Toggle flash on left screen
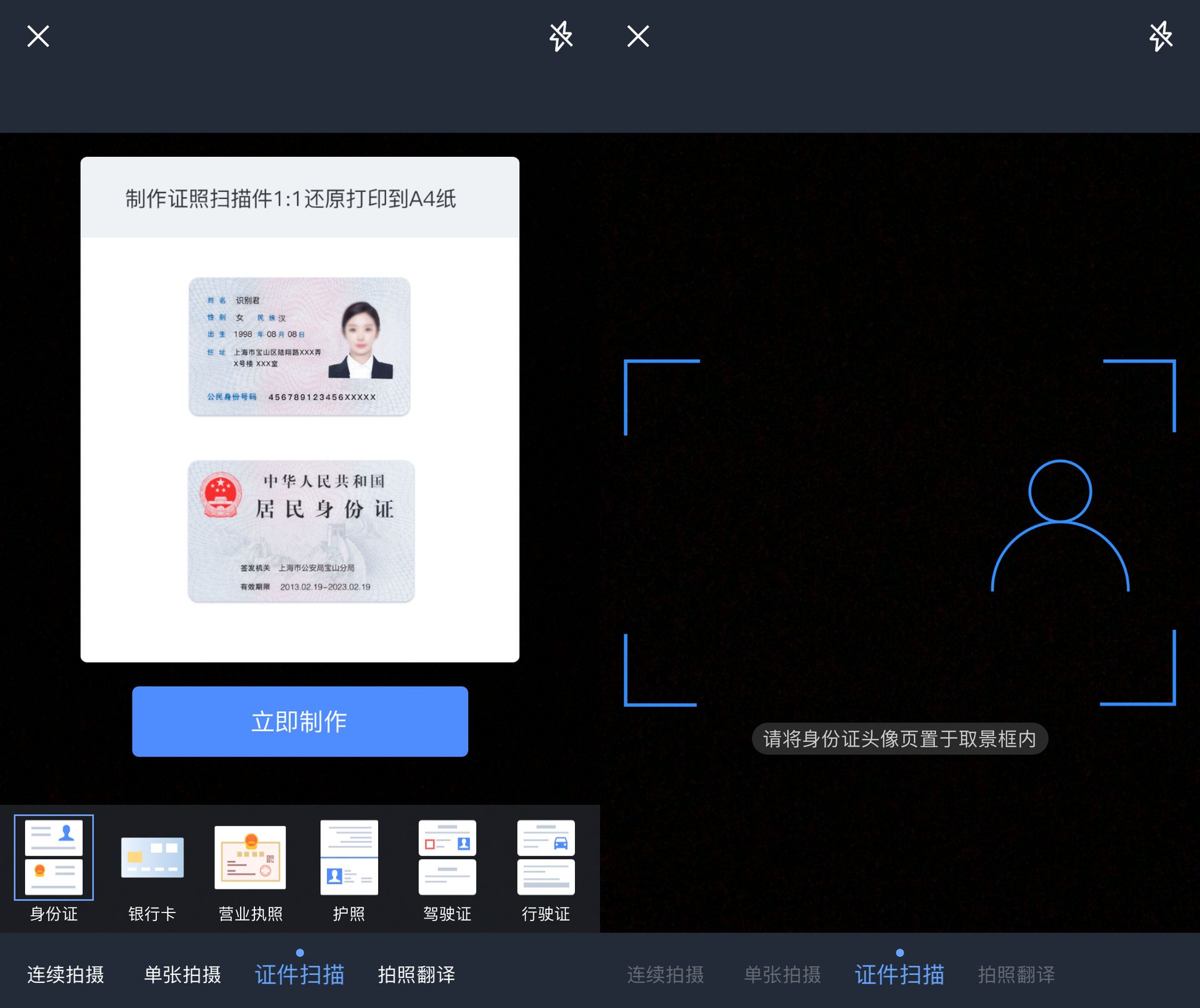Screen dimensions: 1200x1008 561,36
